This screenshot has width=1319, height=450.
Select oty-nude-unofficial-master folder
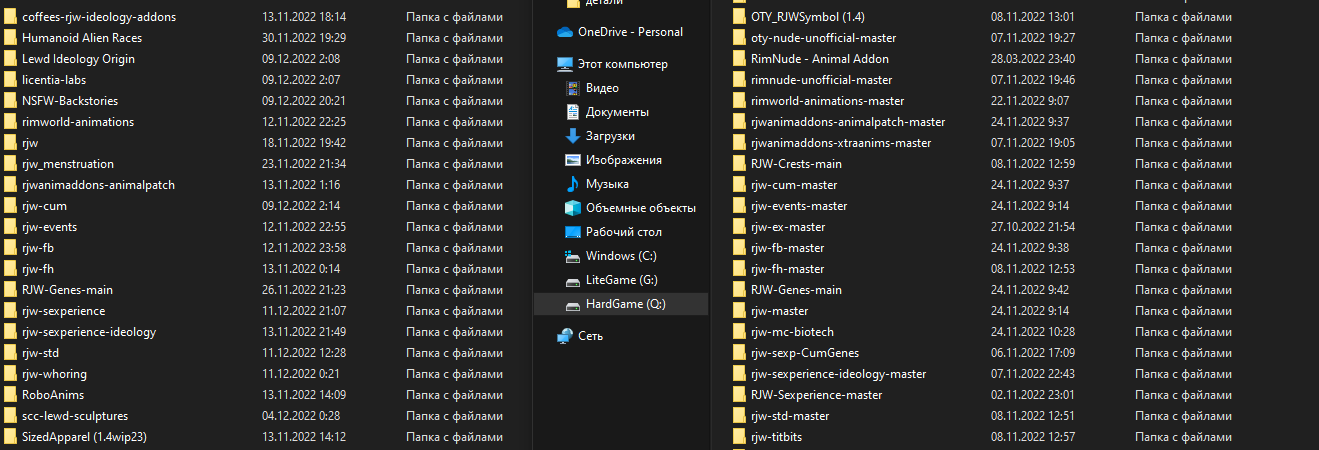pyautogui.click(x=824, y=38)
